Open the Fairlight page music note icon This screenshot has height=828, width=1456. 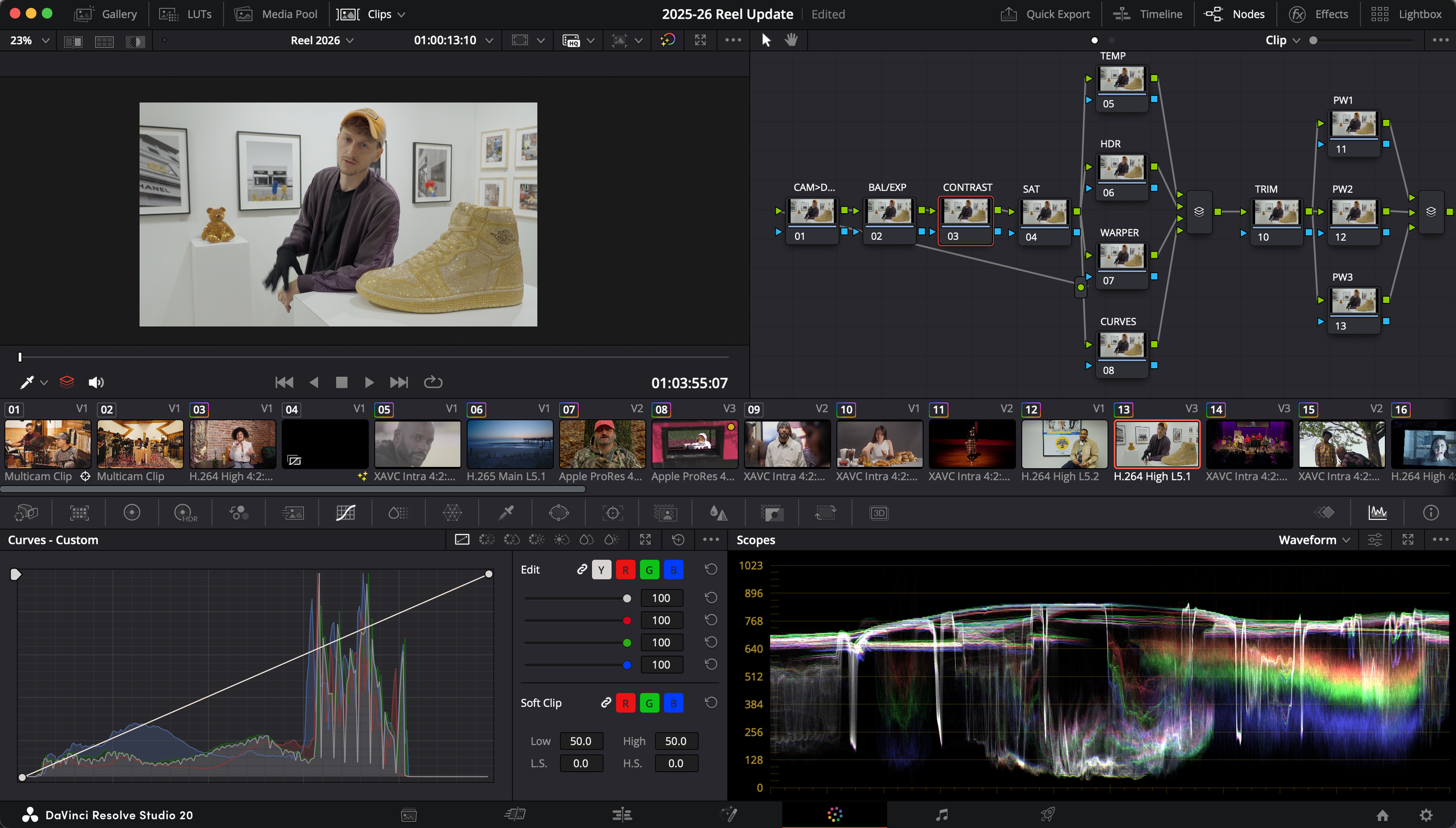(x=942, y=815)
